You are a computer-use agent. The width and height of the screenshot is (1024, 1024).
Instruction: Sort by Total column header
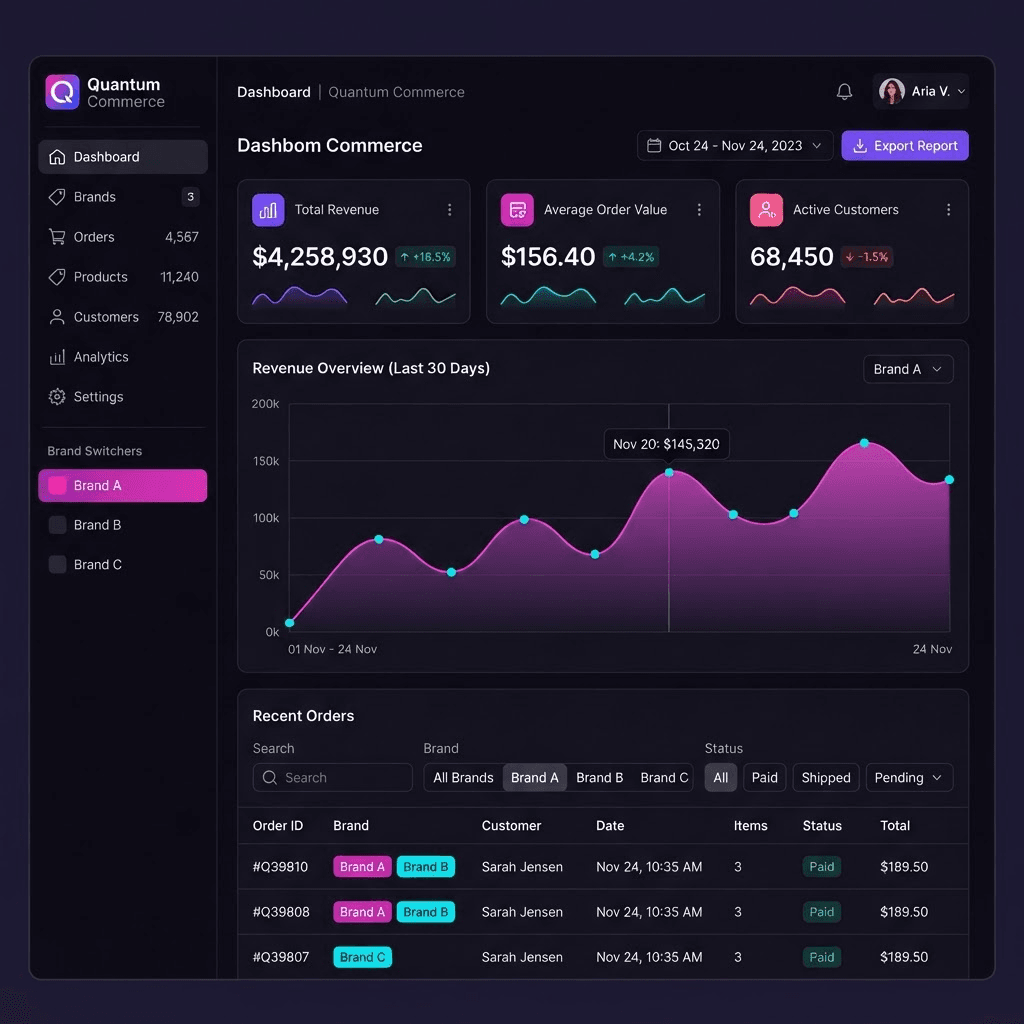coord(895,825)
